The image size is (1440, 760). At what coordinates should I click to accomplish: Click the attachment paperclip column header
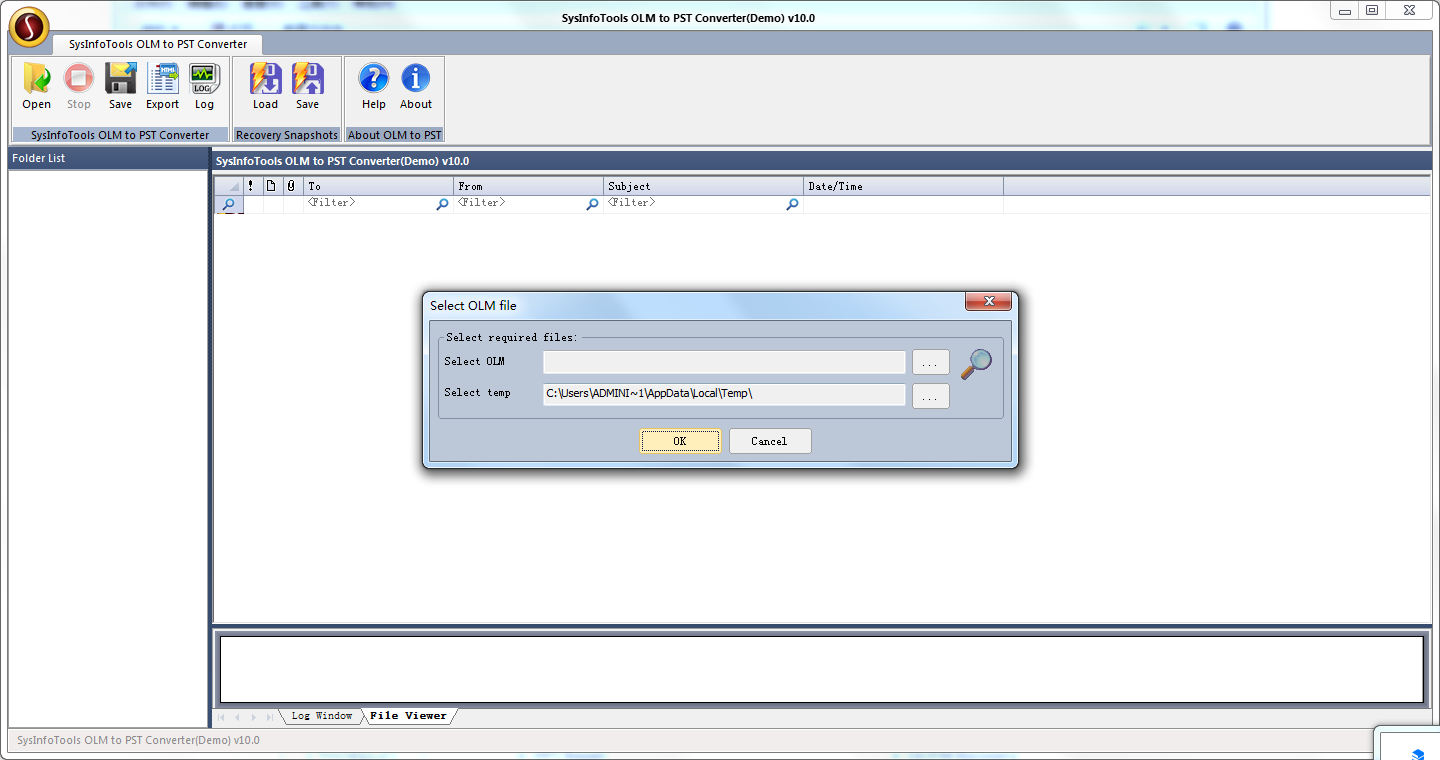(x=291, y=186)
